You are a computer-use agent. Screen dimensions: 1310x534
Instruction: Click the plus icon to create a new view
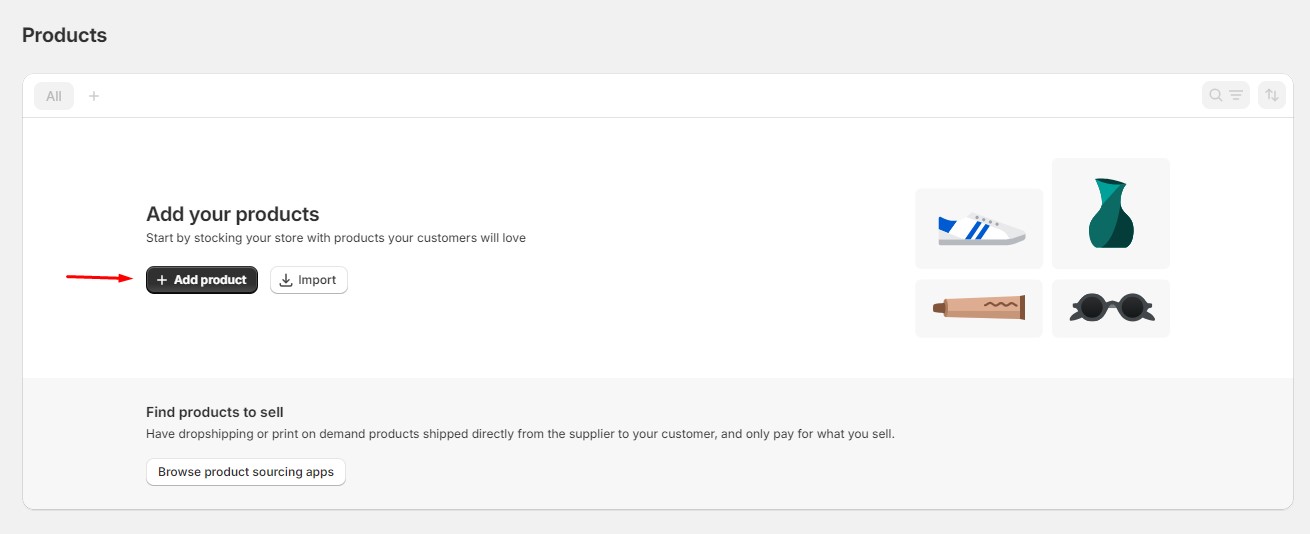(94, 96)
